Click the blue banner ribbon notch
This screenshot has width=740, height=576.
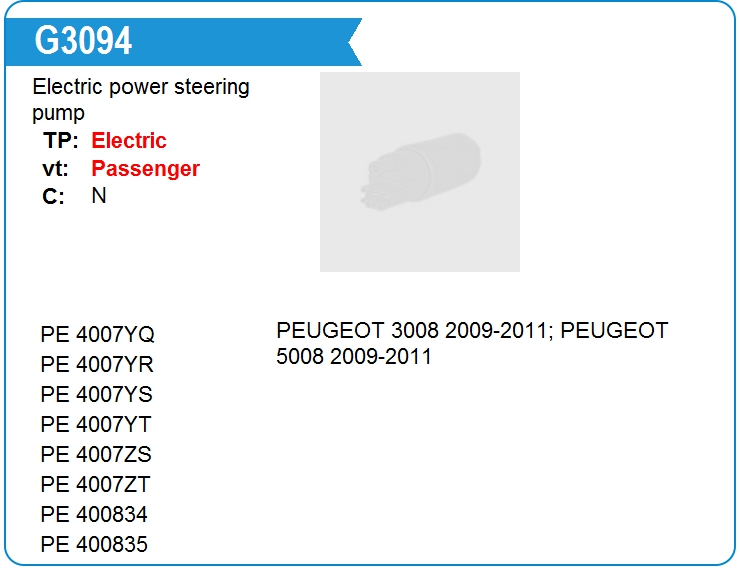coord(354,42)
